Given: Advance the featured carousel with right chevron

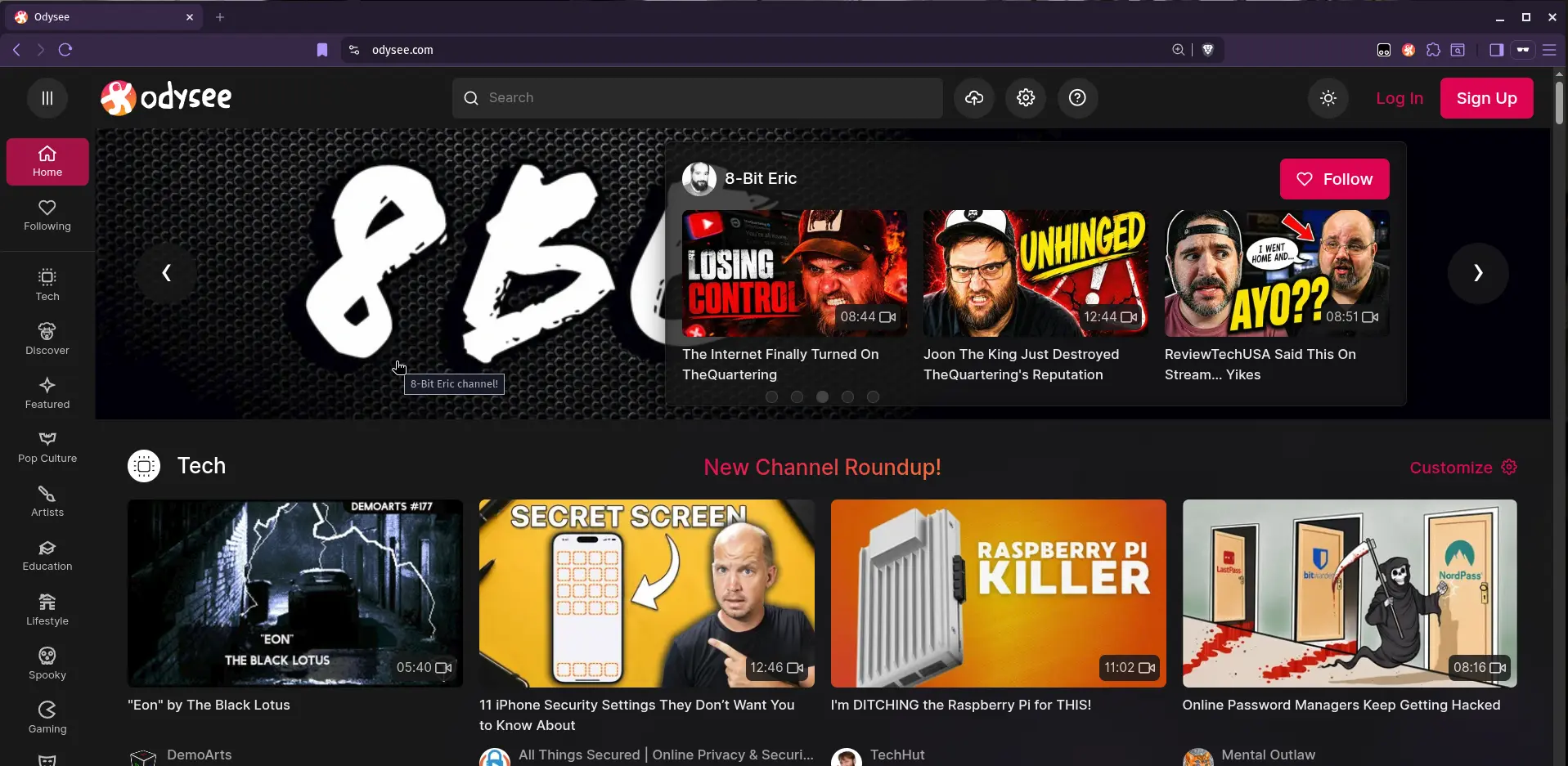Looking at the screenshot, I should [x=1478, y=273].
